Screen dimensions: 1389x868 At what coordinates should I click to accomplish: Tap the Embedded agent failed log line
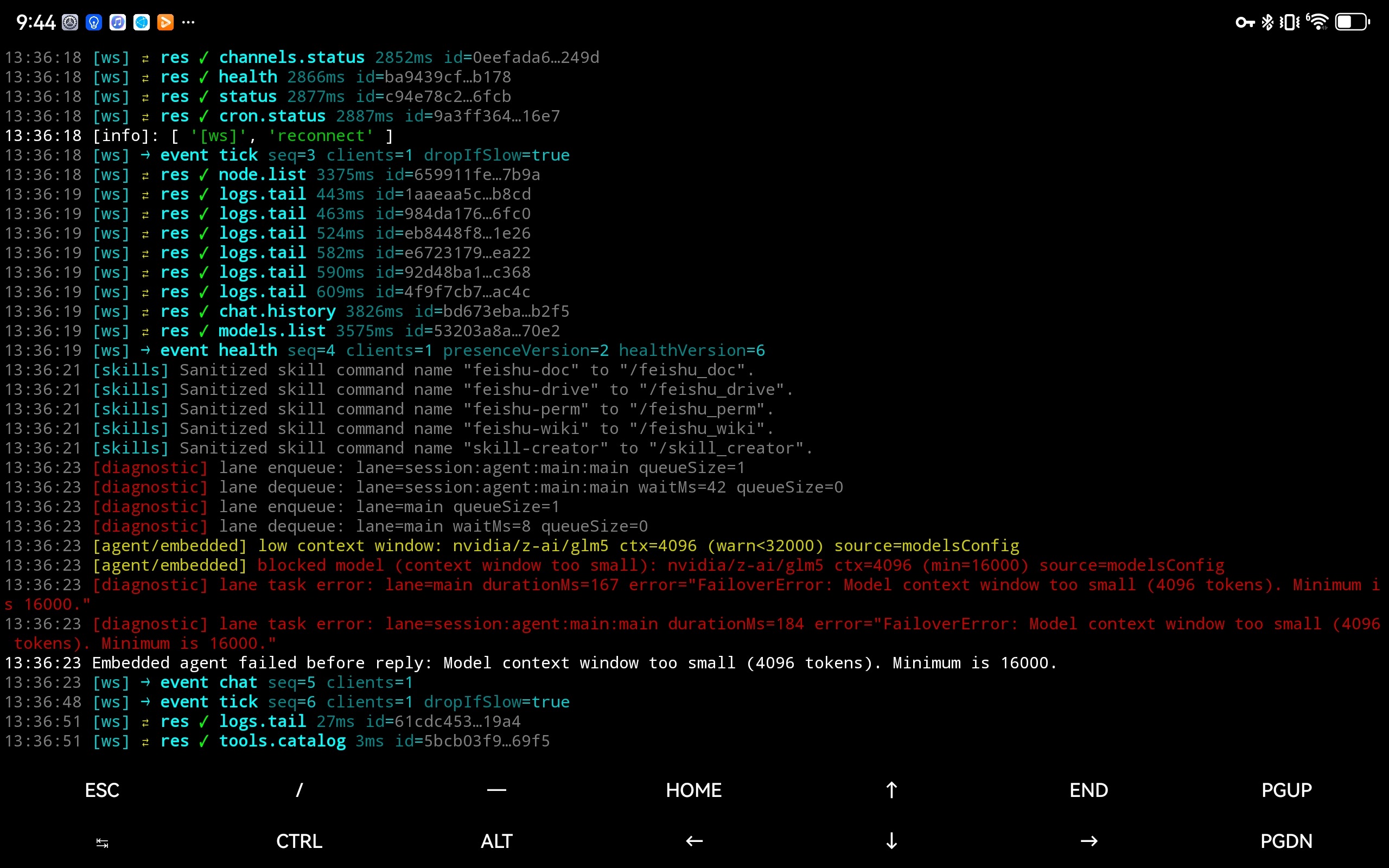coord(530,663)
